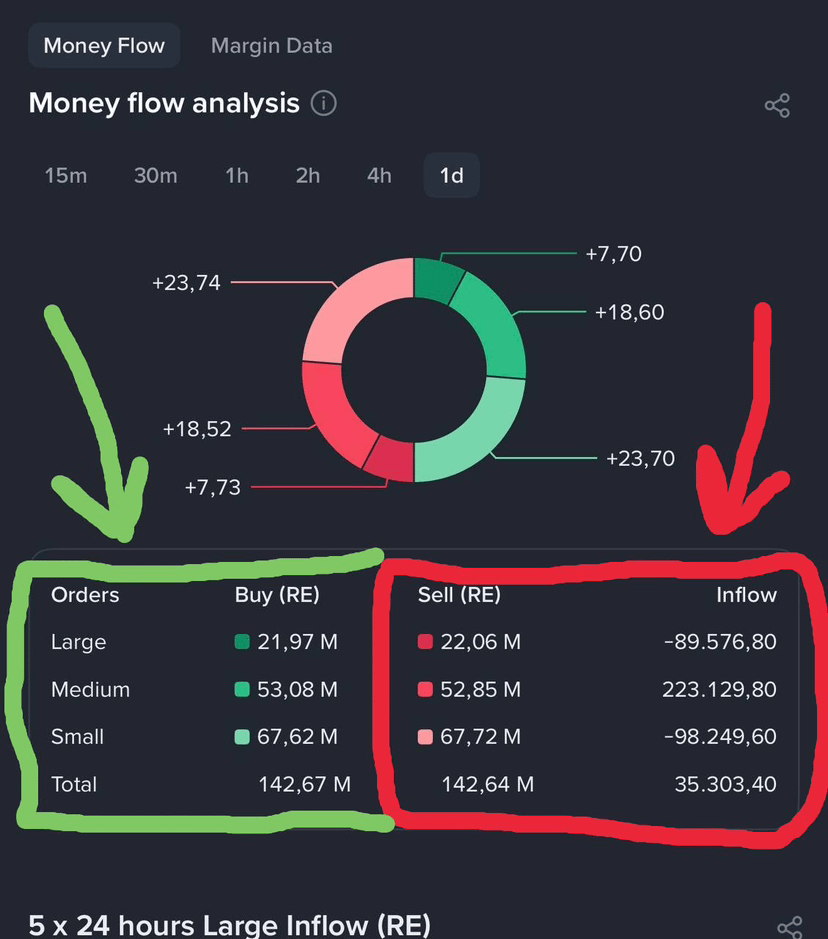The image size is (828, 939).
Task: Tap the share icon for Money flow analysis
Action: [777, 105]
